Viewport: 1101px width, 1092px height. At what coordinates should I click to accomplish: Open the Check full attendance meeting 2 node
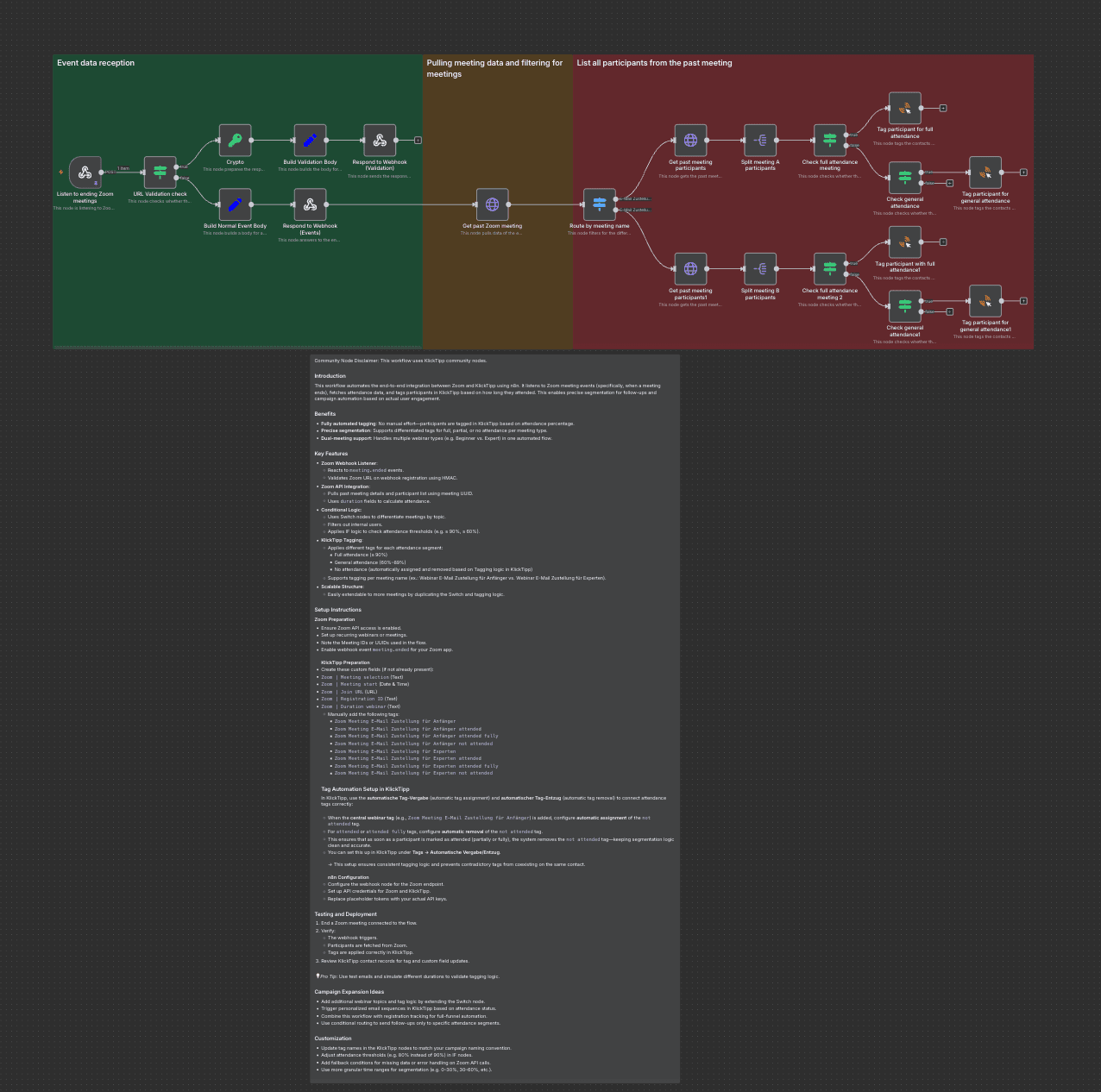tap(830, 269)
